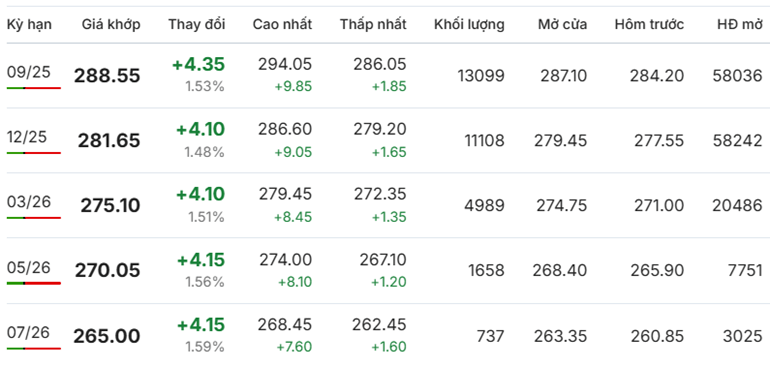This screenshot has width=770, height=367.
Task: Sort by the HĐ mở column header
Action: tap(738, 25)
